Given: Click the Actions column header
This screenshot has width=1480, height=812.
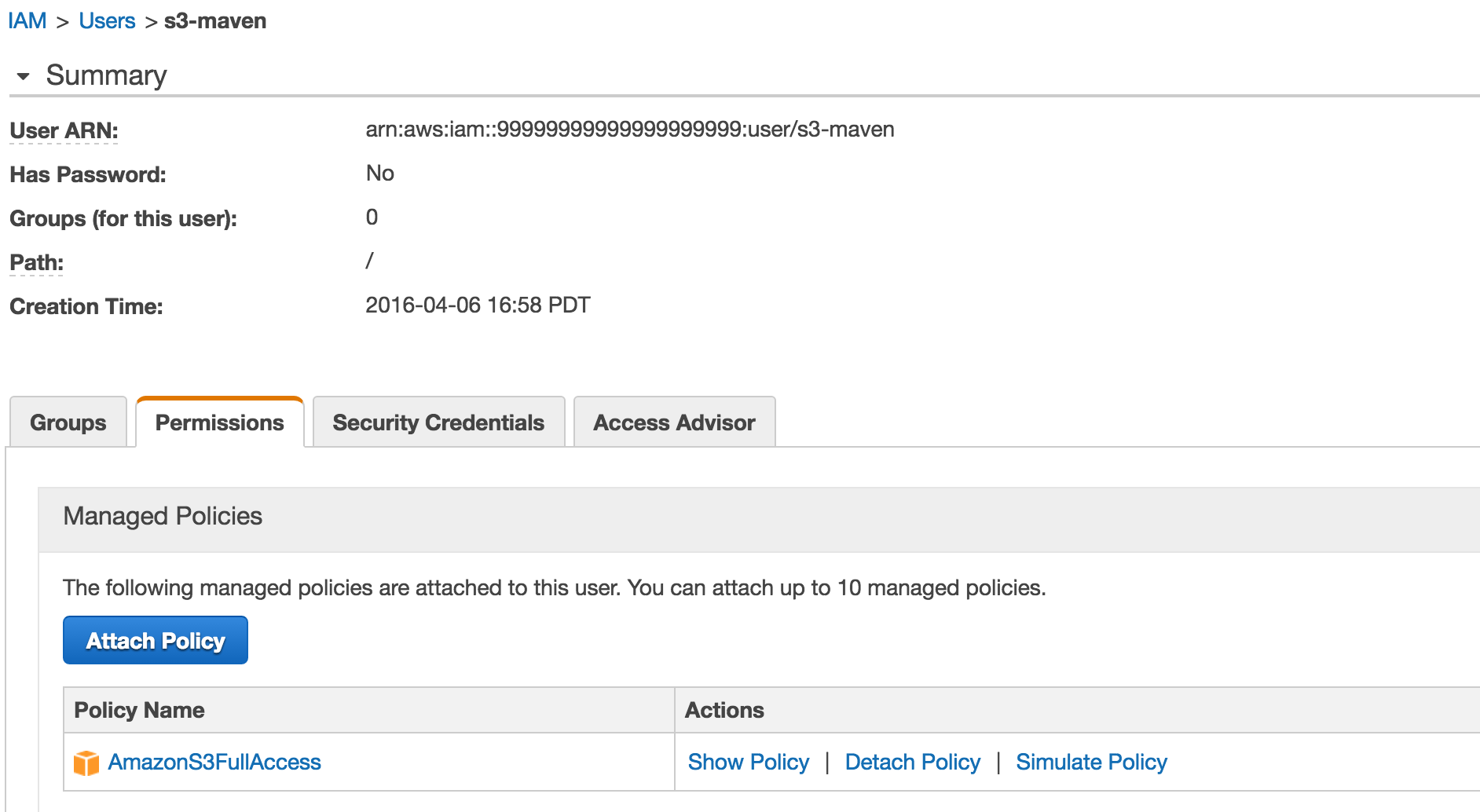Looking at the screenshot, I should (x=724, y=710).
